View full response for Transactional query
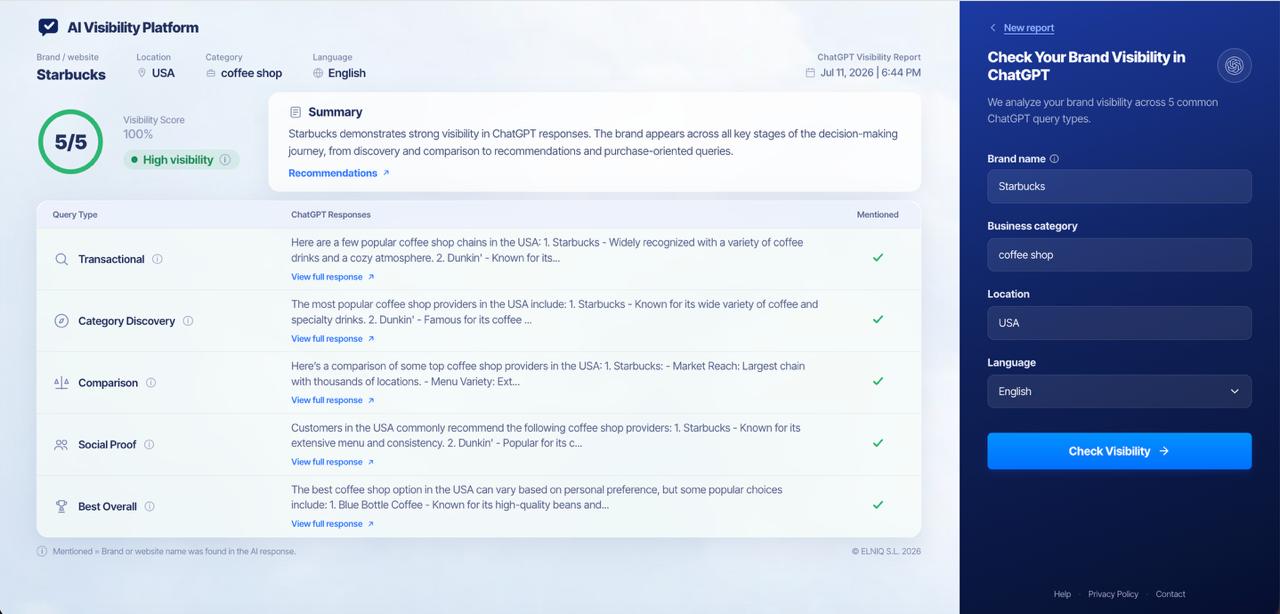Image resolution: width=1280 pixels, height=614 pixels. click(333, 277)
